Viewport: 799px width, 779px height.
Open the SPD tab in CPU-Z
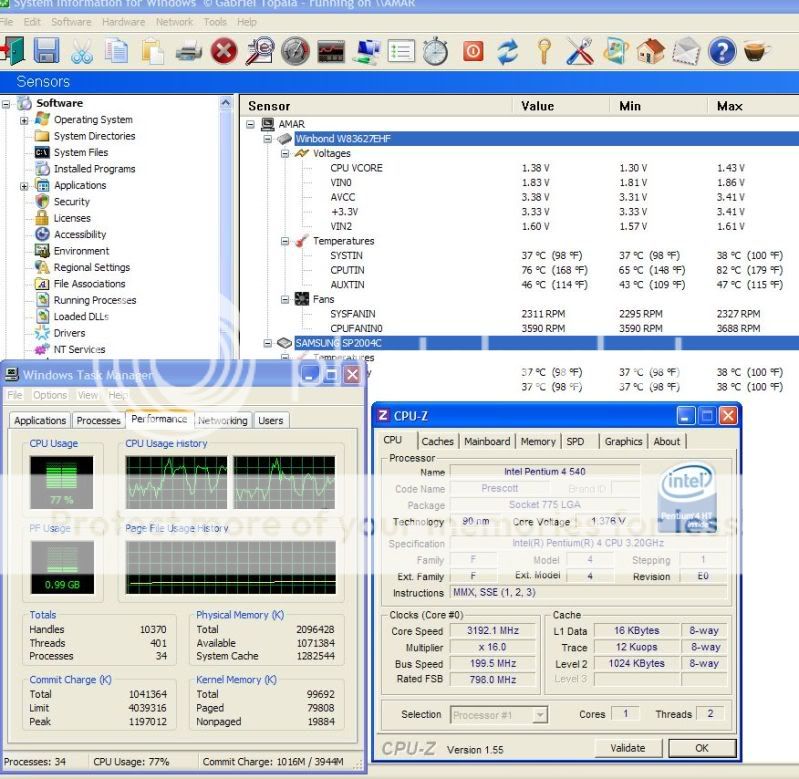[575, 441]
